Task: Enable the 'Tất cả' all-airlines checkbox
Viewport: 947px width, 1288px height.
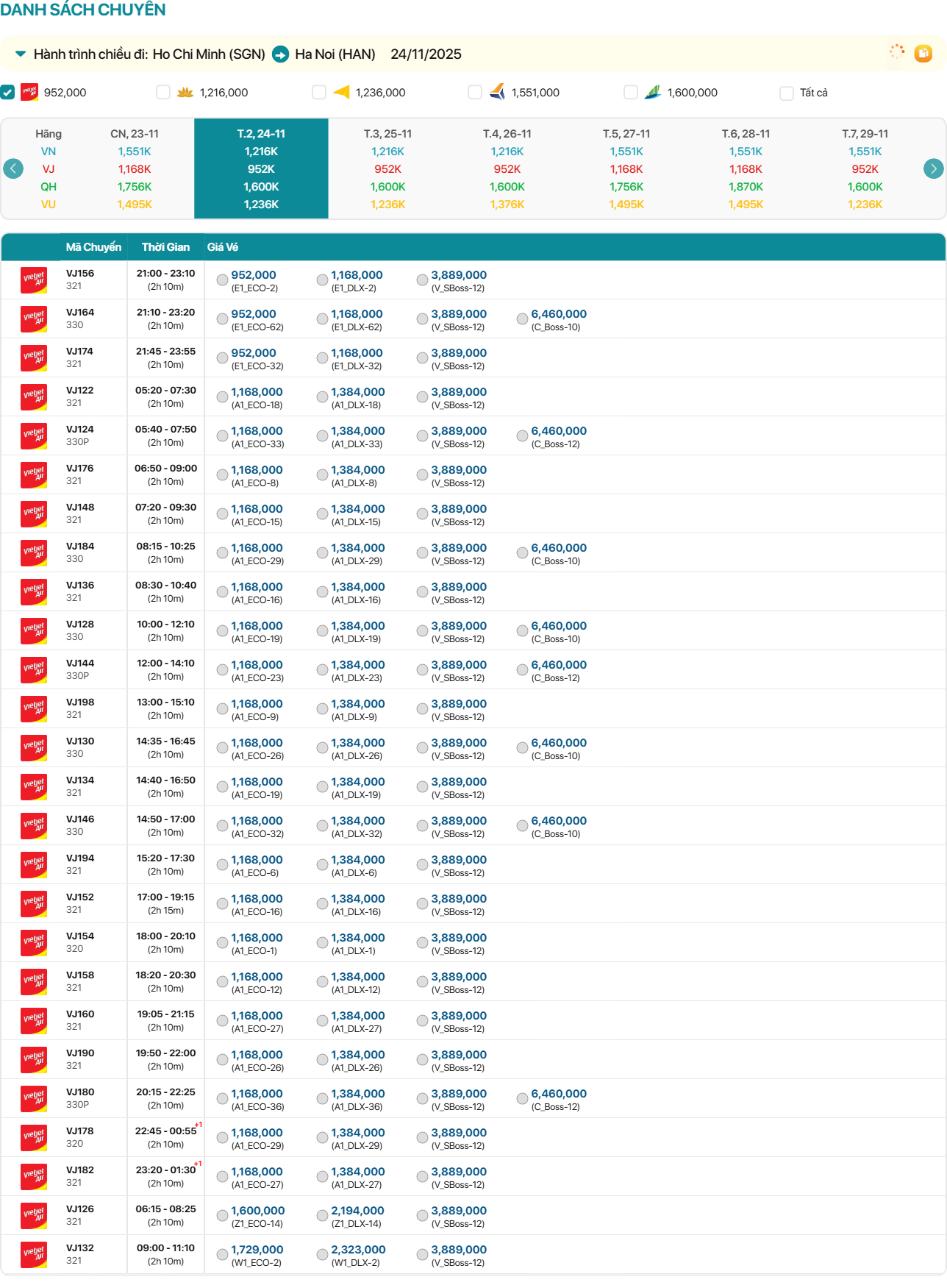Action: point(787,93)
